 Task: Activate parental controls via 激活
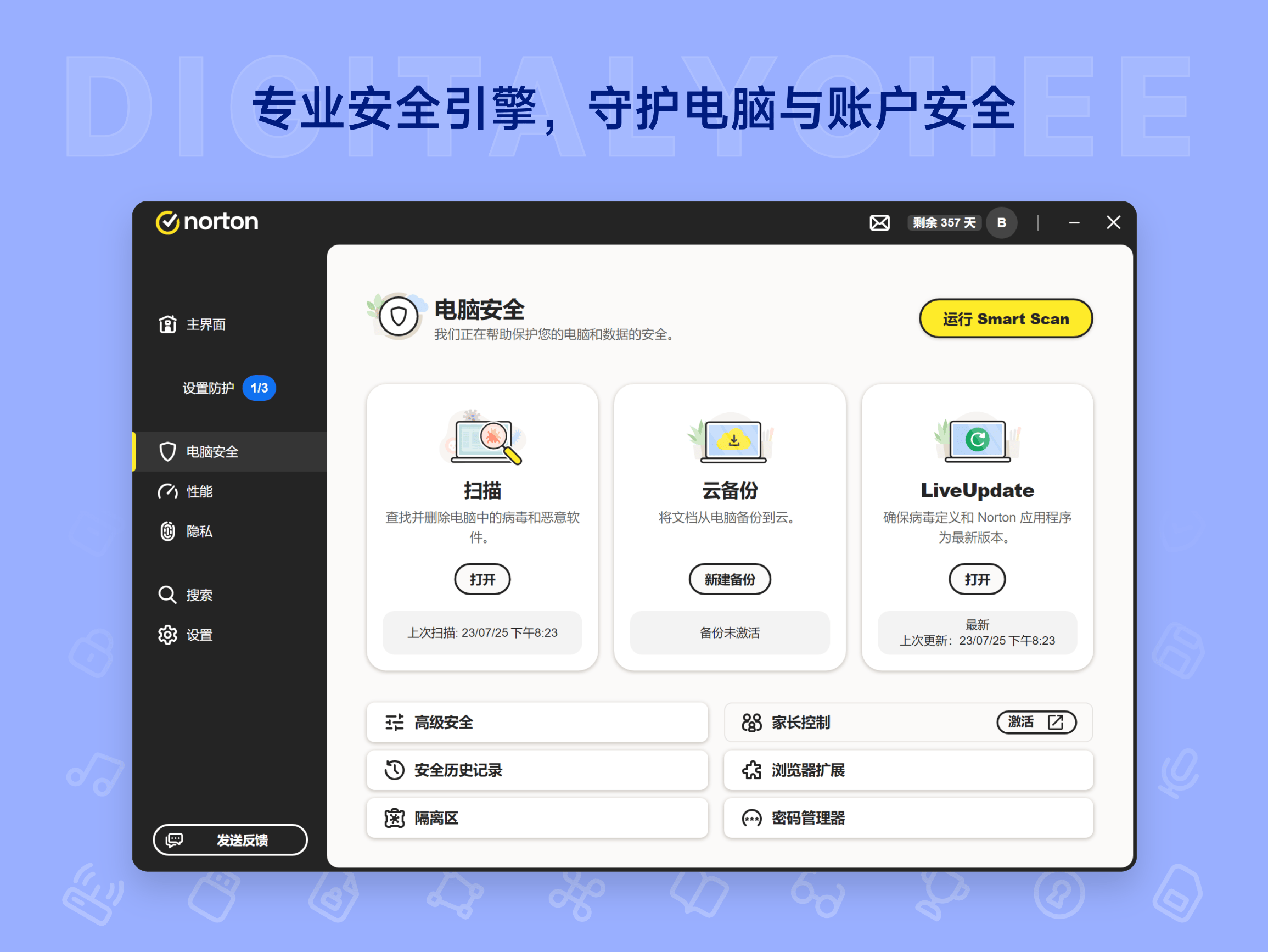pyautogui.click(x=1036, y=723)
